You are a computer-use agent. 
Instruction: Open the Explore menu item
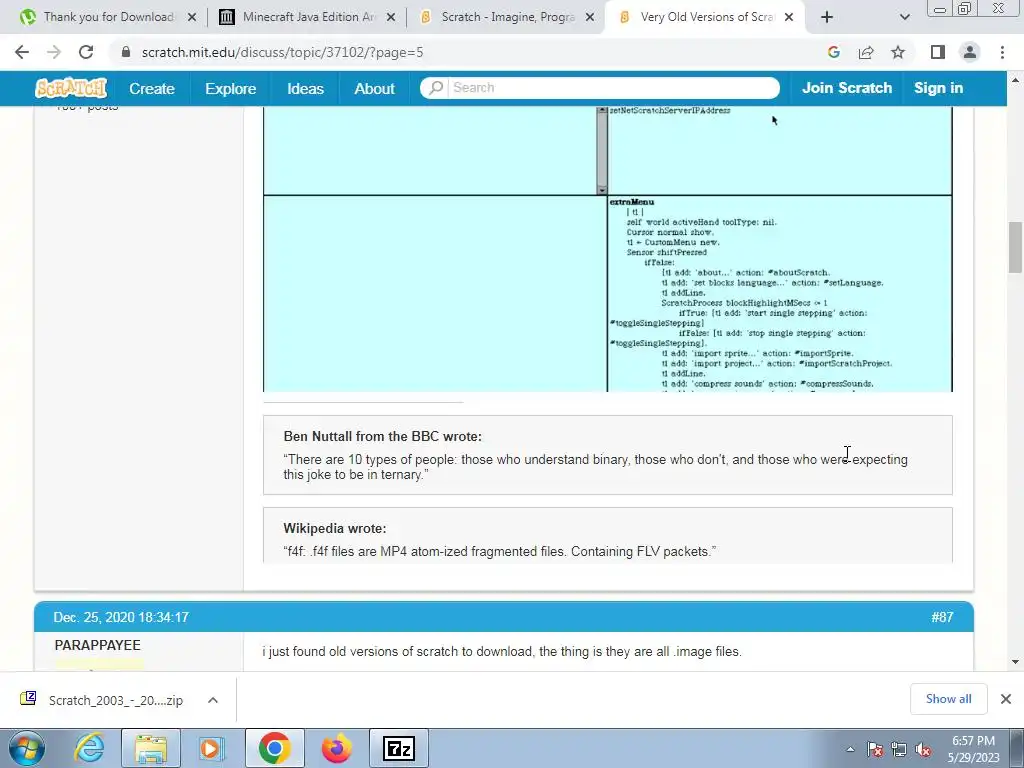click(x=231, y=88)
